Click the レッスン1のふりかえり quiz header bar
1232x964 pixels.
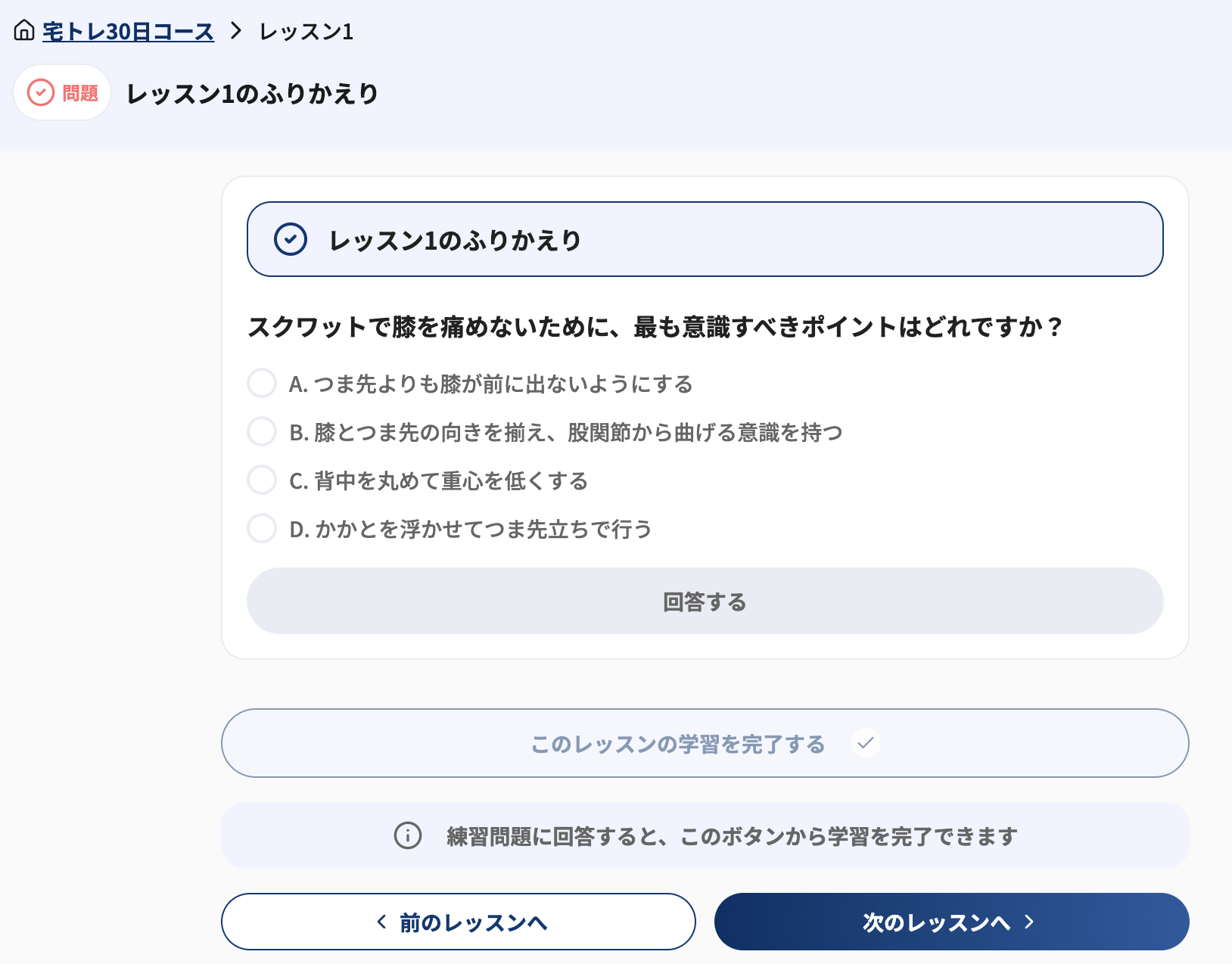coord(705,239)
